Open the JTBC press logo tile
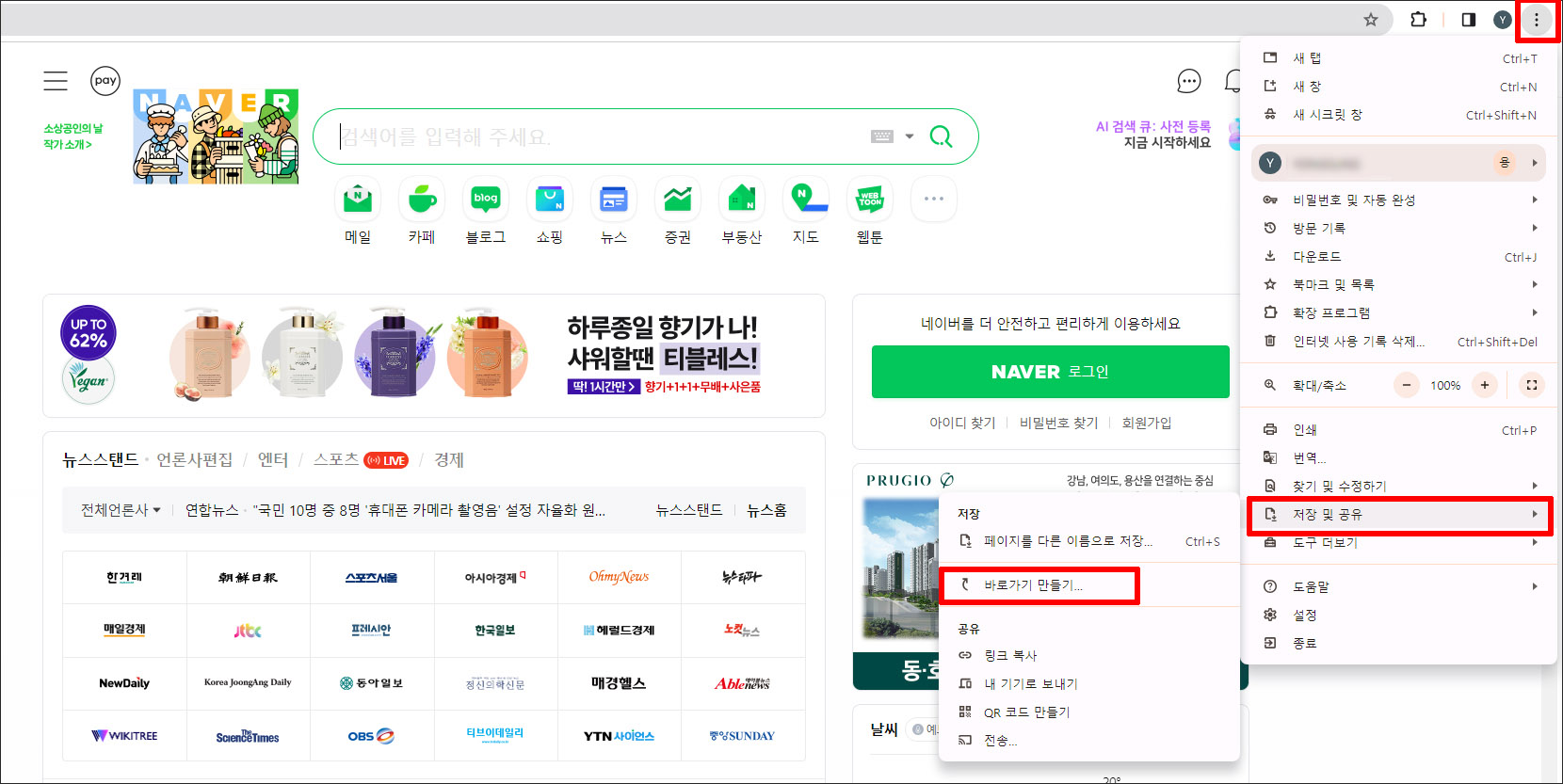 pos(248,631)
